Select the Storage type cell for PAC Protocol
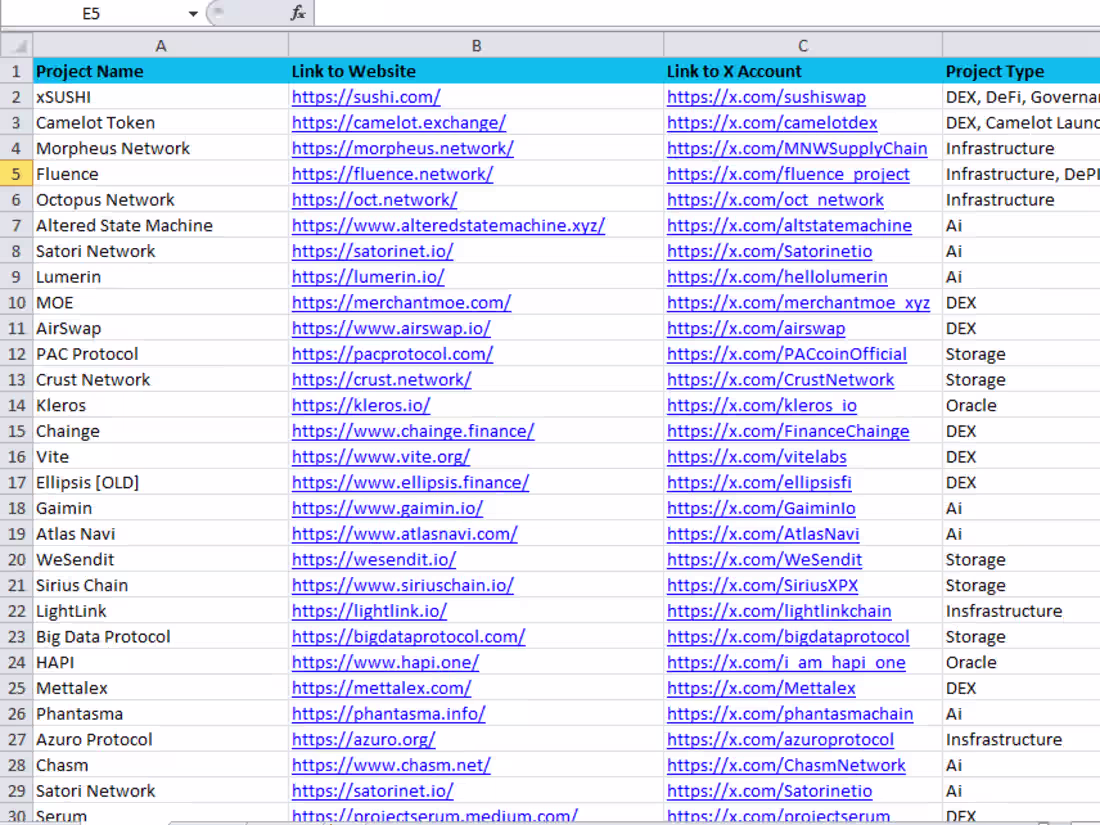Screen dimensions: 1100x825 [x=1021, y=354]
